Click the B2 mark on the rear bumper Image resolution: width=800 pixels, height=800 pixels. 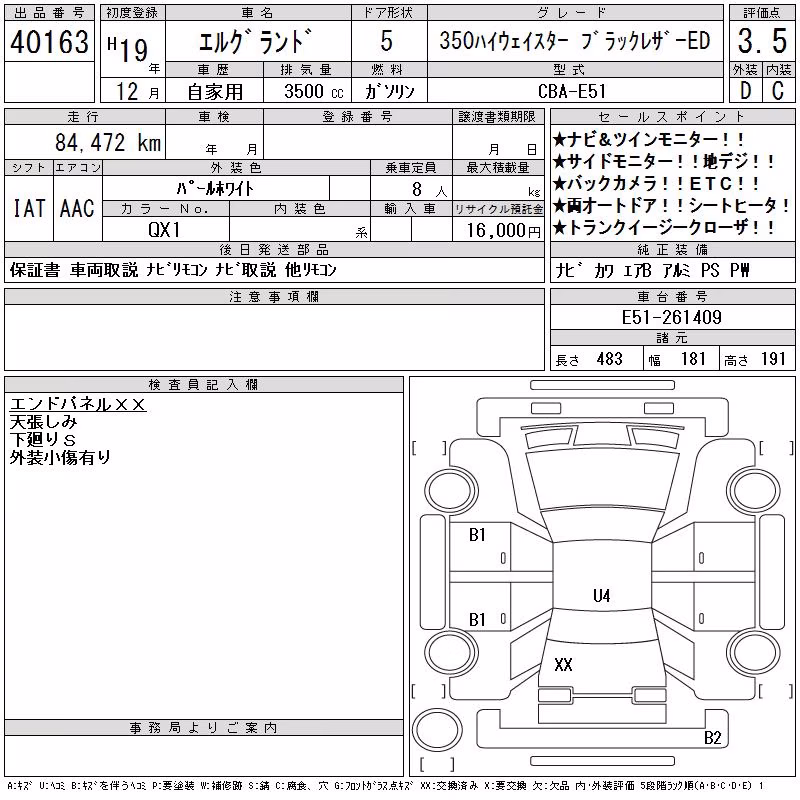(x=713, y=738)
